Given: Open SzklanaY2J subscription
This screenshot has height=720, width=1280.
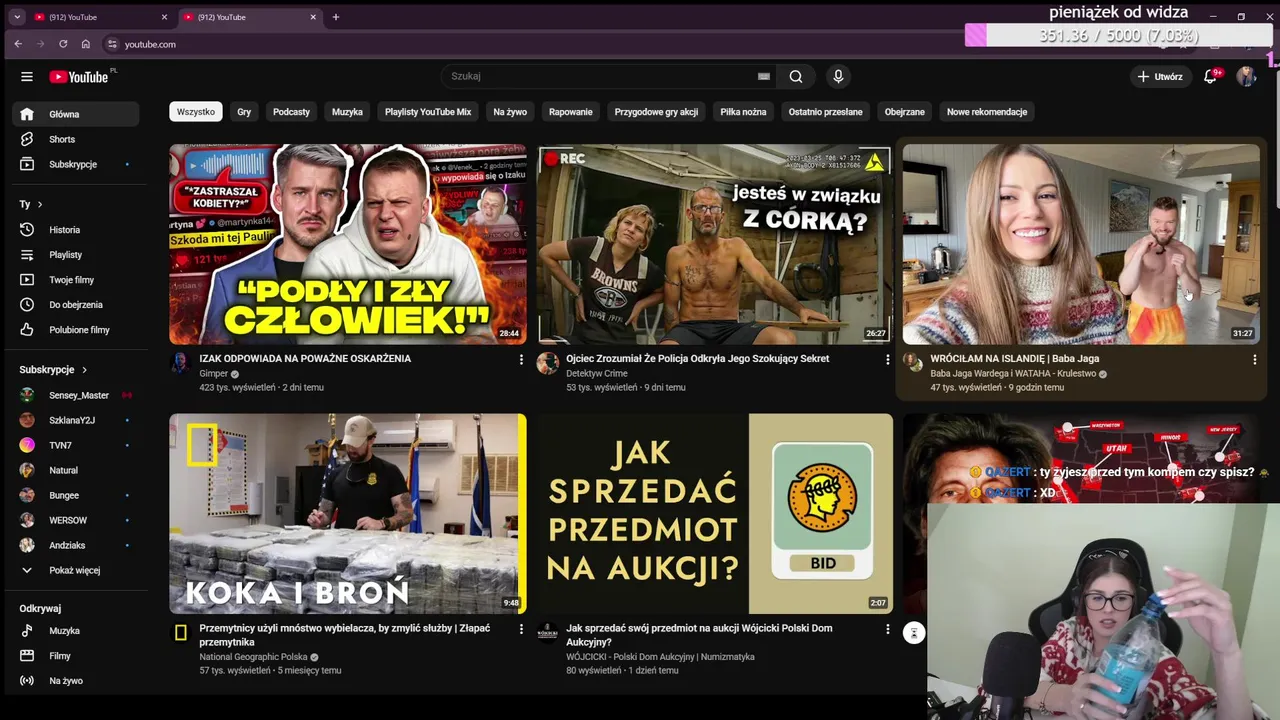Looking at the screenshot, I should pos(76,420).
